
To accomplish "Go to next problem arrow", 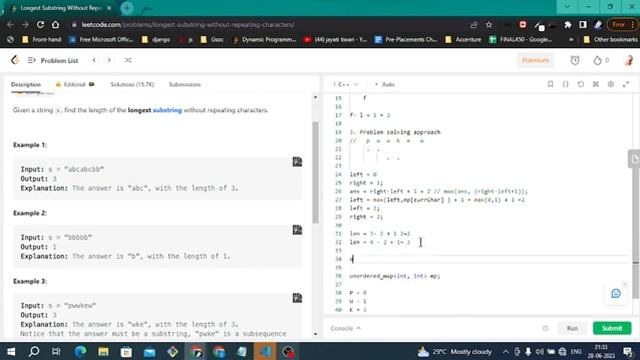I will [x=109, y=60].
